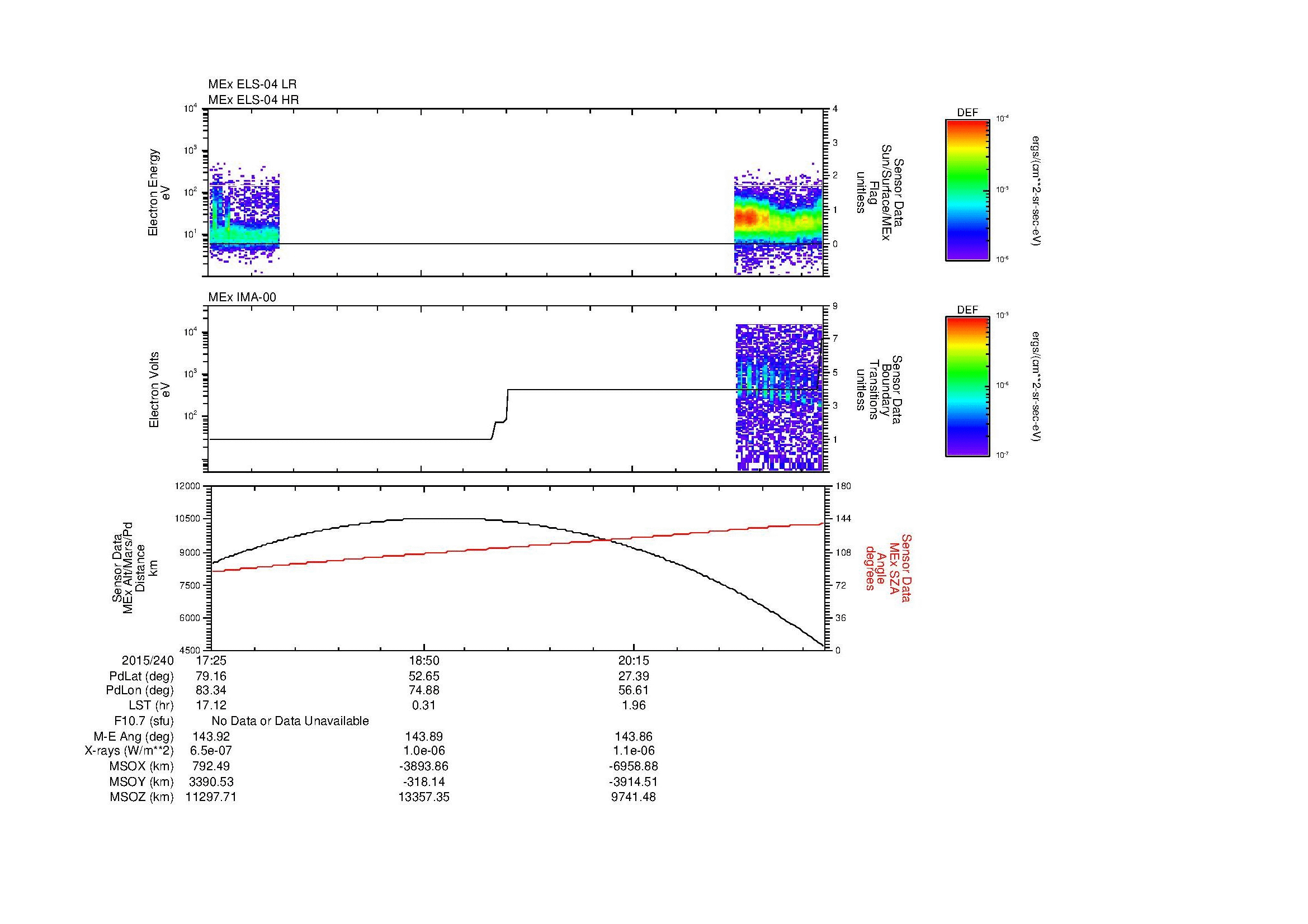Select M-E Ang value '143.92'
Image resolution: width=1308 pixels, height=924 pixels.
(211, 737)
